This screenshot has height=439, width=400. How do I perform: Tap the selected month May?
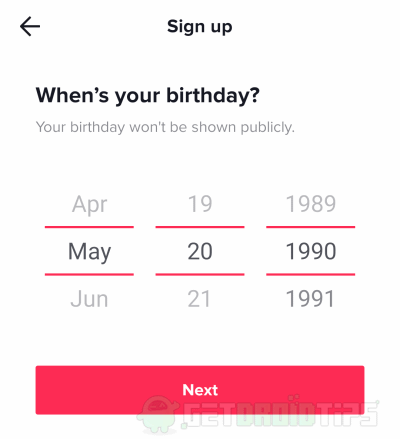[89, 252]
